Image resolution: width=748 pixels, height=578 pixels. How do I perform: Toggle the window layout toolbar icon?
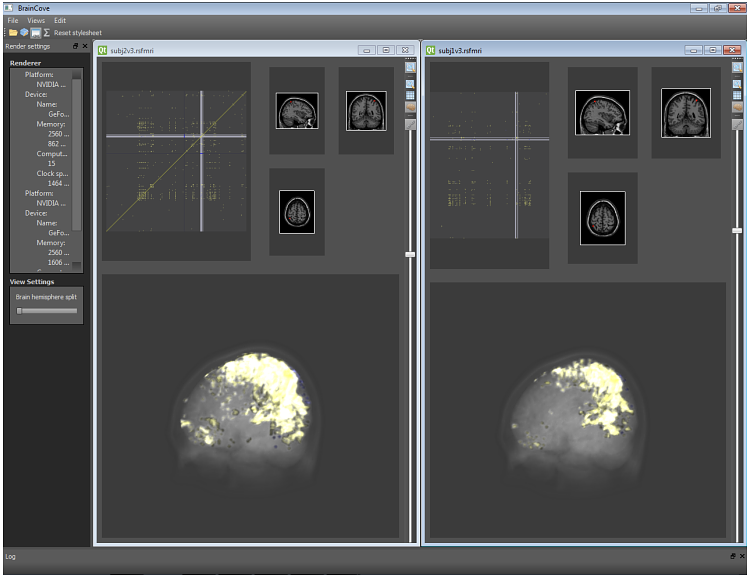(x=35, y=33)
